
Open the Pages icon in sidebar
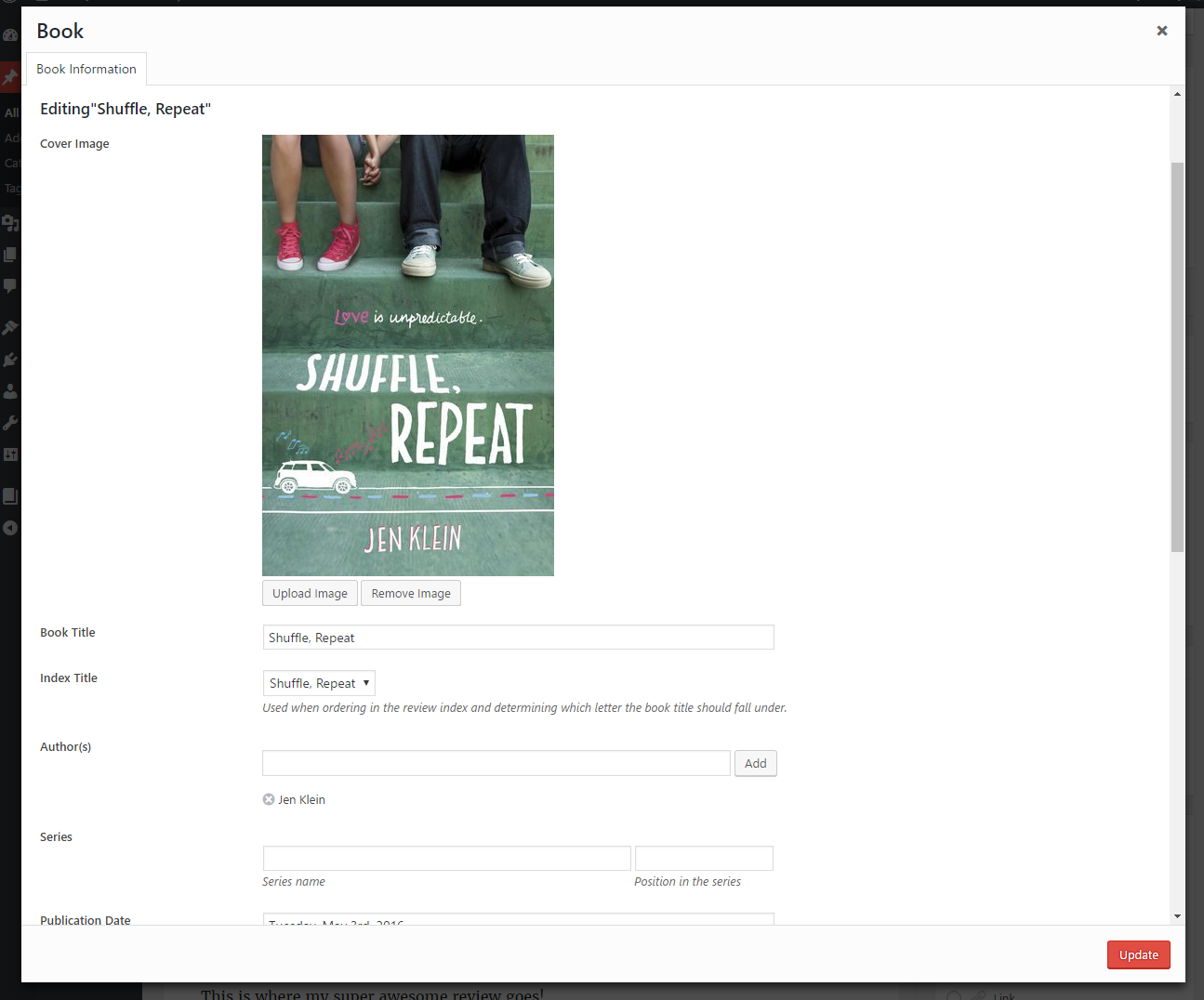[10, 255]
